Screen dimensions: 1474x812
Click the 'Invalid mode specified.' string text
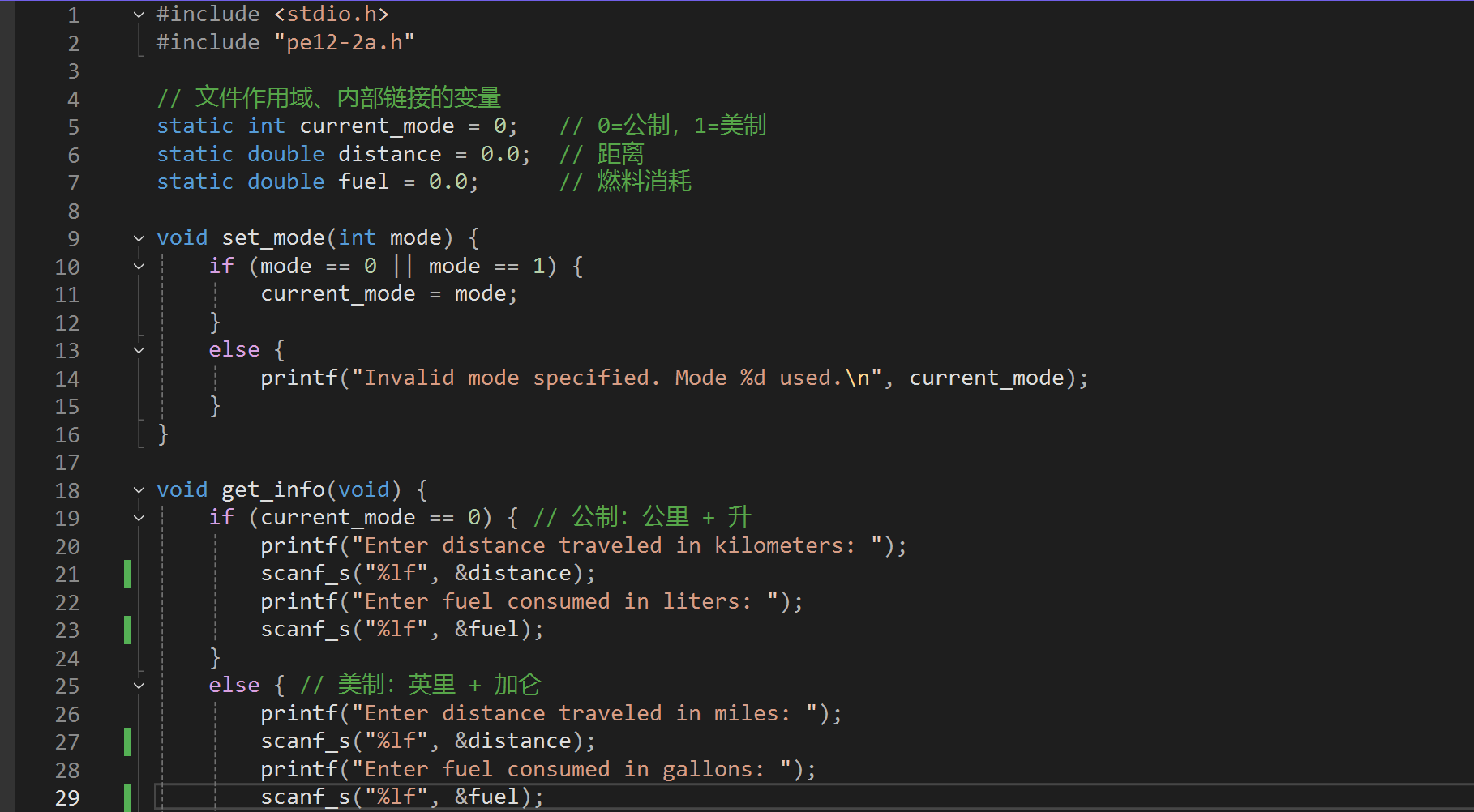pyautogui.click(x=512, y=378)
